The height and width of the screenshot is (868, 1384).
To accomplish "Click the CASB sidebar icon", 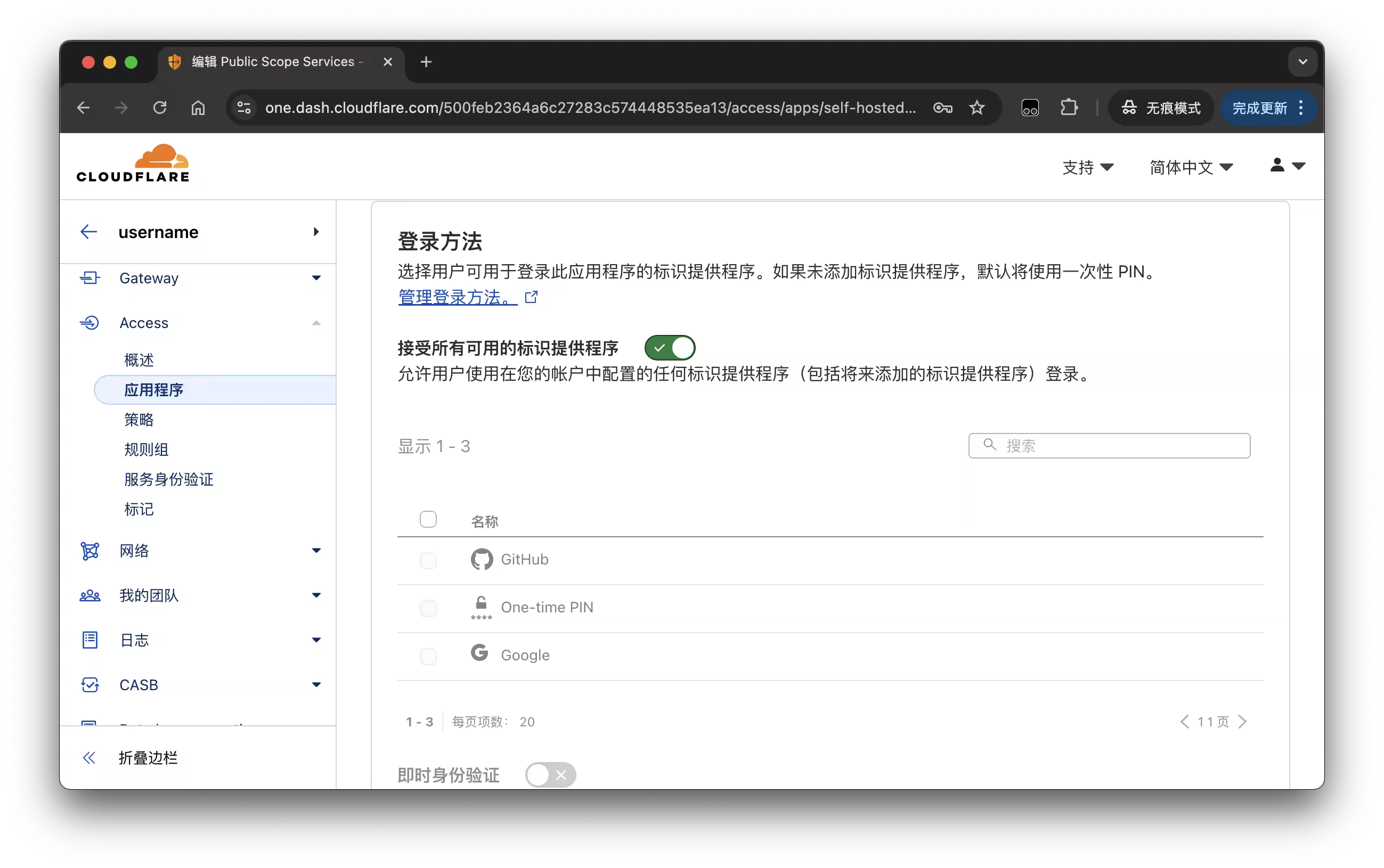I will pos(89,684).
